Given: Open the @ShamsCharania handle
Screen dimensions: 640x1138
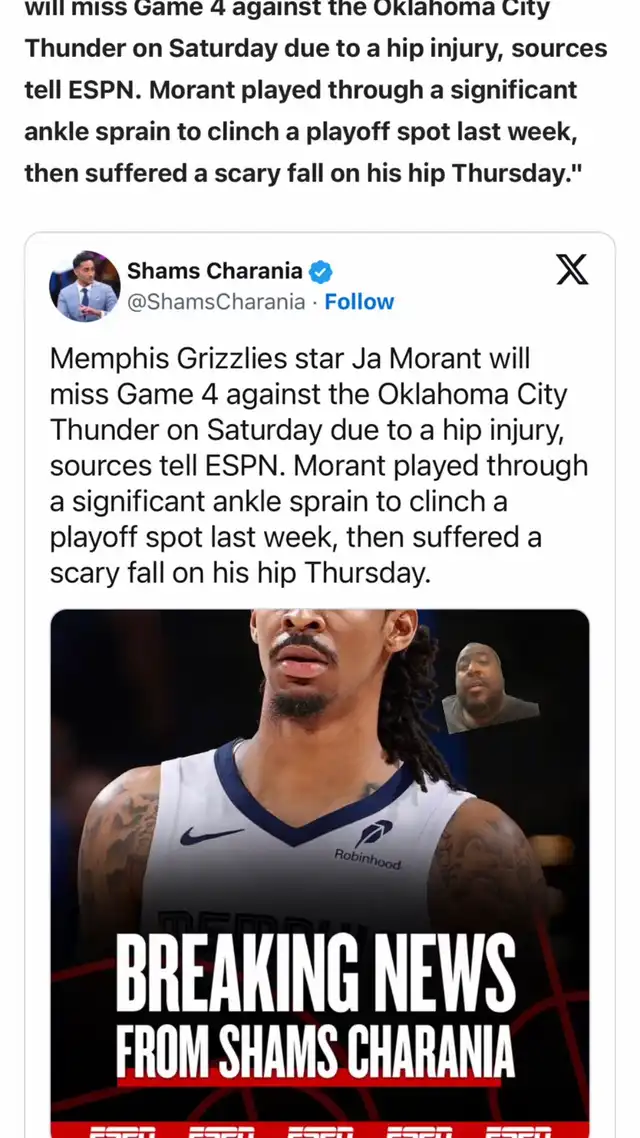Looking at the screenshot, I should pos(216,302).
